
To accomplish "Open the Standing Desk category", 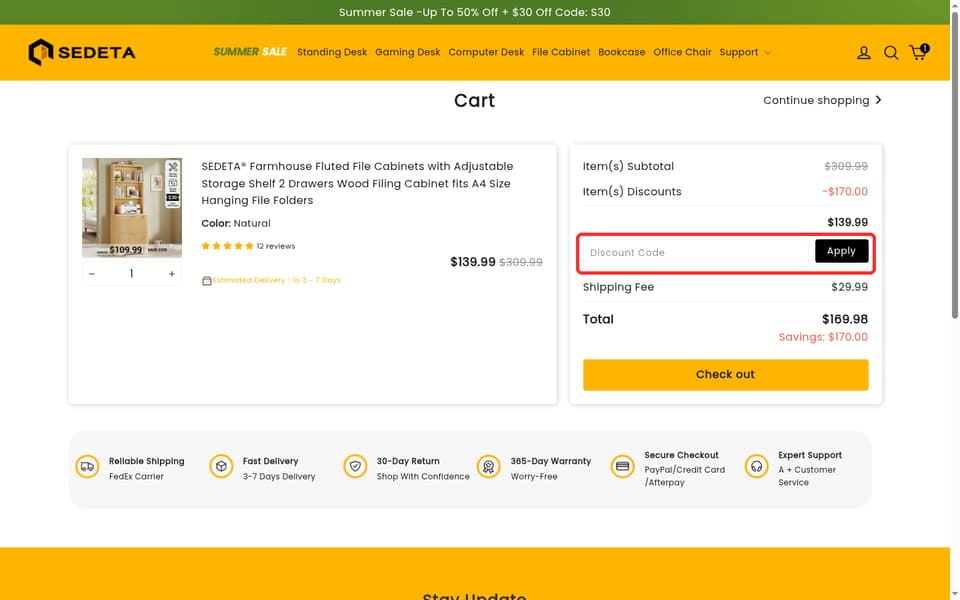I will [332, 52].
